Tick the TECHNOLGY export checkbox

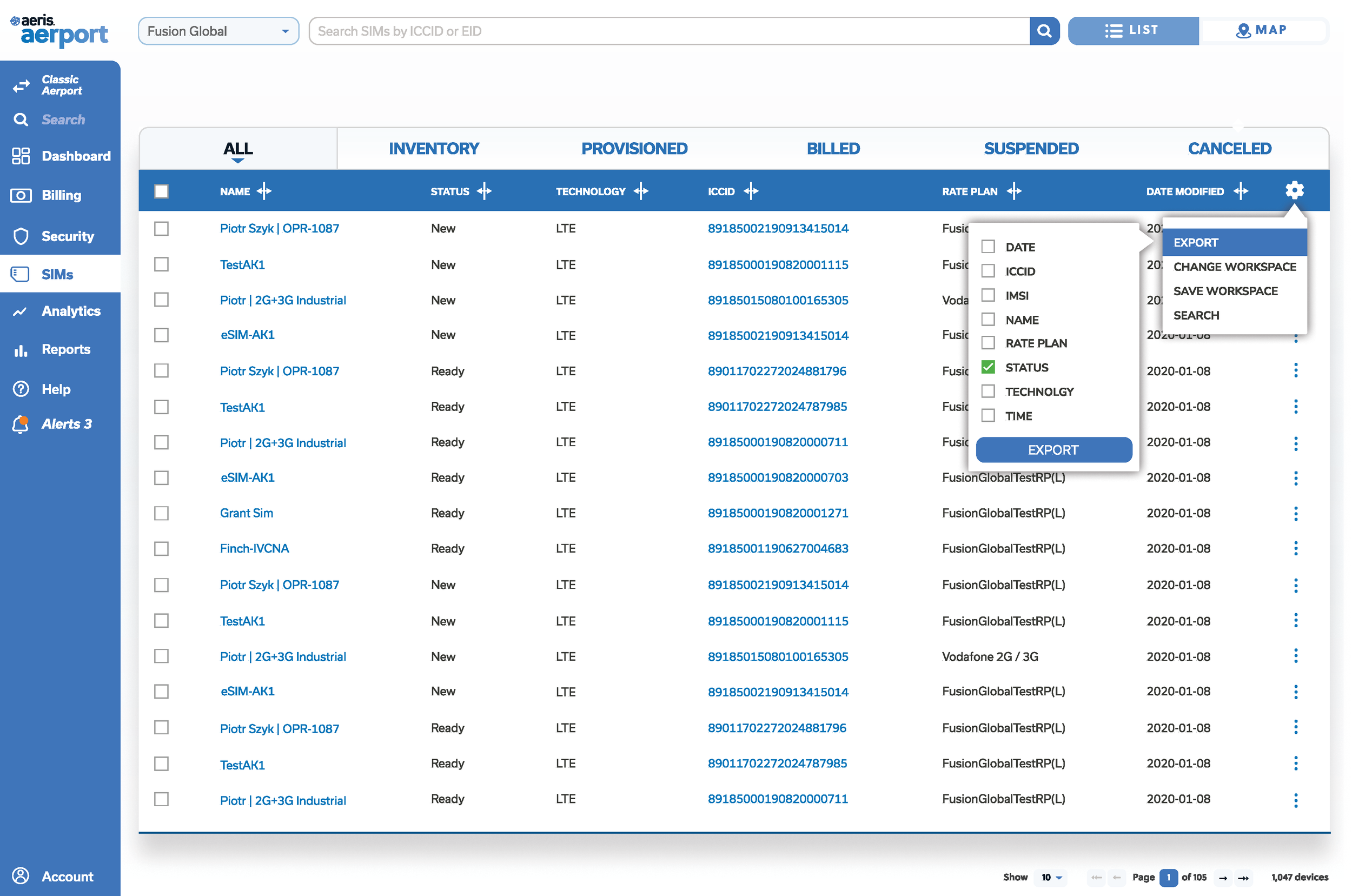pos(988,391)
